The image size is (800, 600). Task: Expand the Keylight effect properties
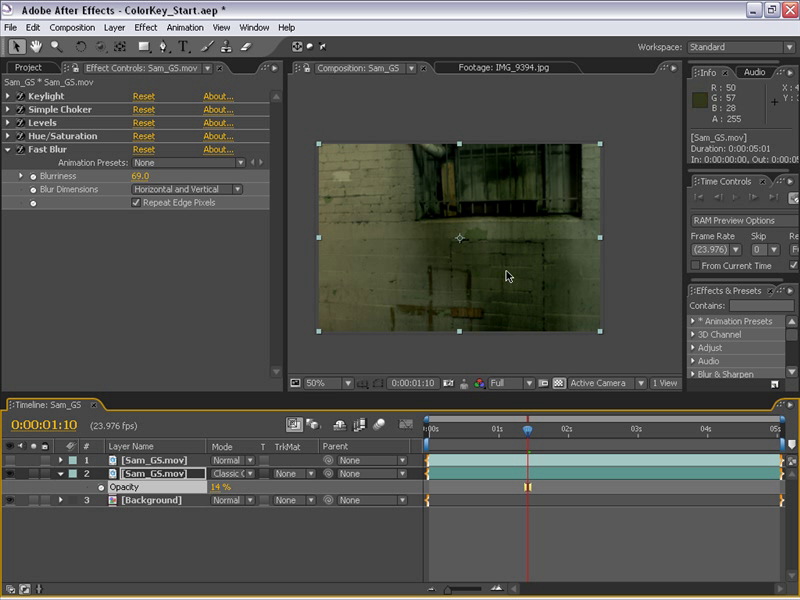[8, 96]
